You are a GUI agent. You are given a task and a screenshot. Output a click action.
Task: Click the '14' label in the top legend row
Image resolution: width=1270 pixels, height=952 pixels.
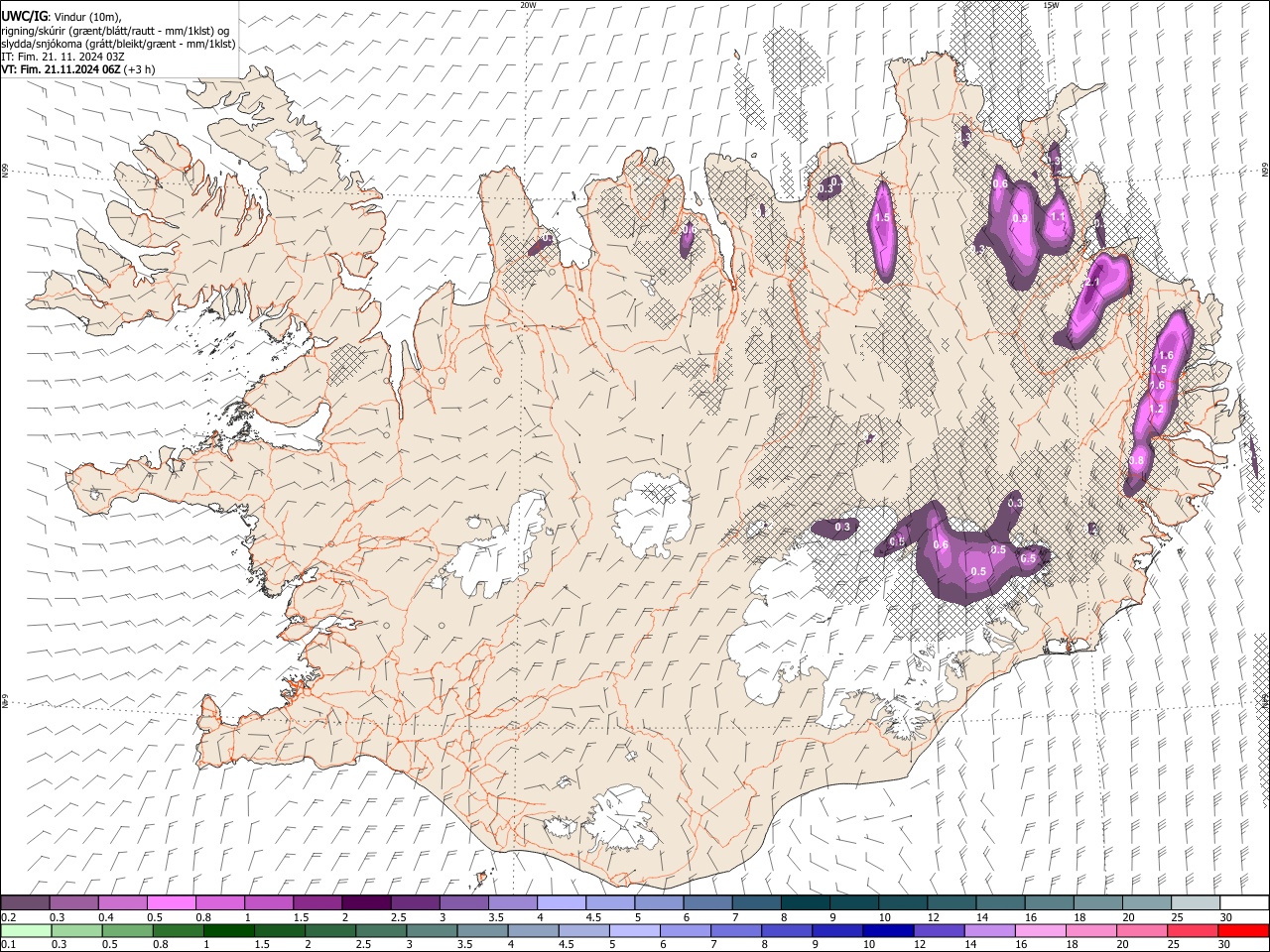coord(982,917)
